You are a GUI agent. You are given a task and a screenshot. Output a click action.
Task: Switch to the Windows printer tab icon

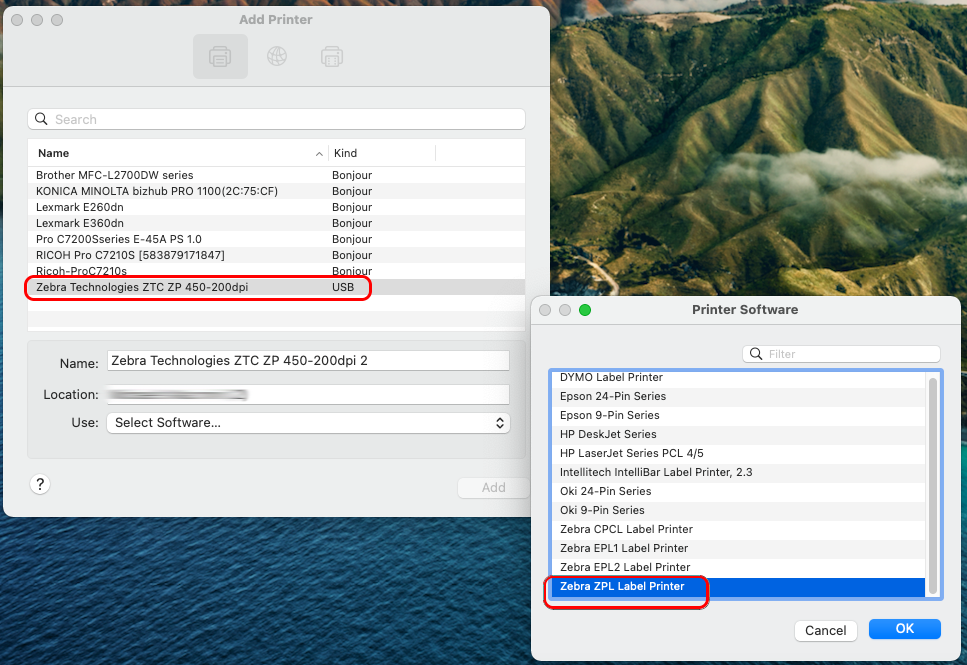[332, 57]
